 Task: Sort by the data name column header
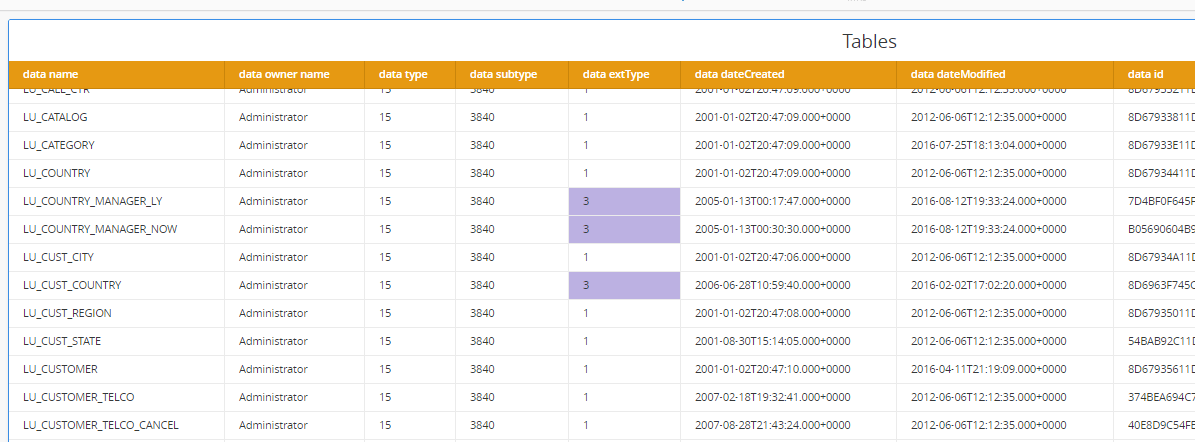(x=51, y=74)
